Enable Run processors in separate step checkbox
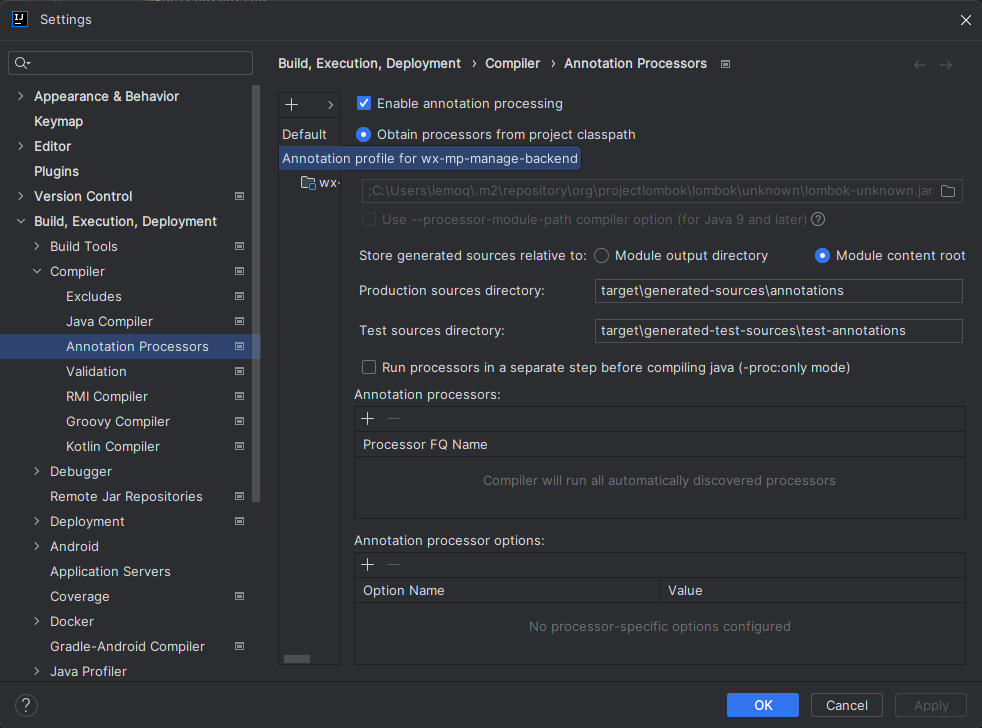The image size is (982, 728). (369, 367)
